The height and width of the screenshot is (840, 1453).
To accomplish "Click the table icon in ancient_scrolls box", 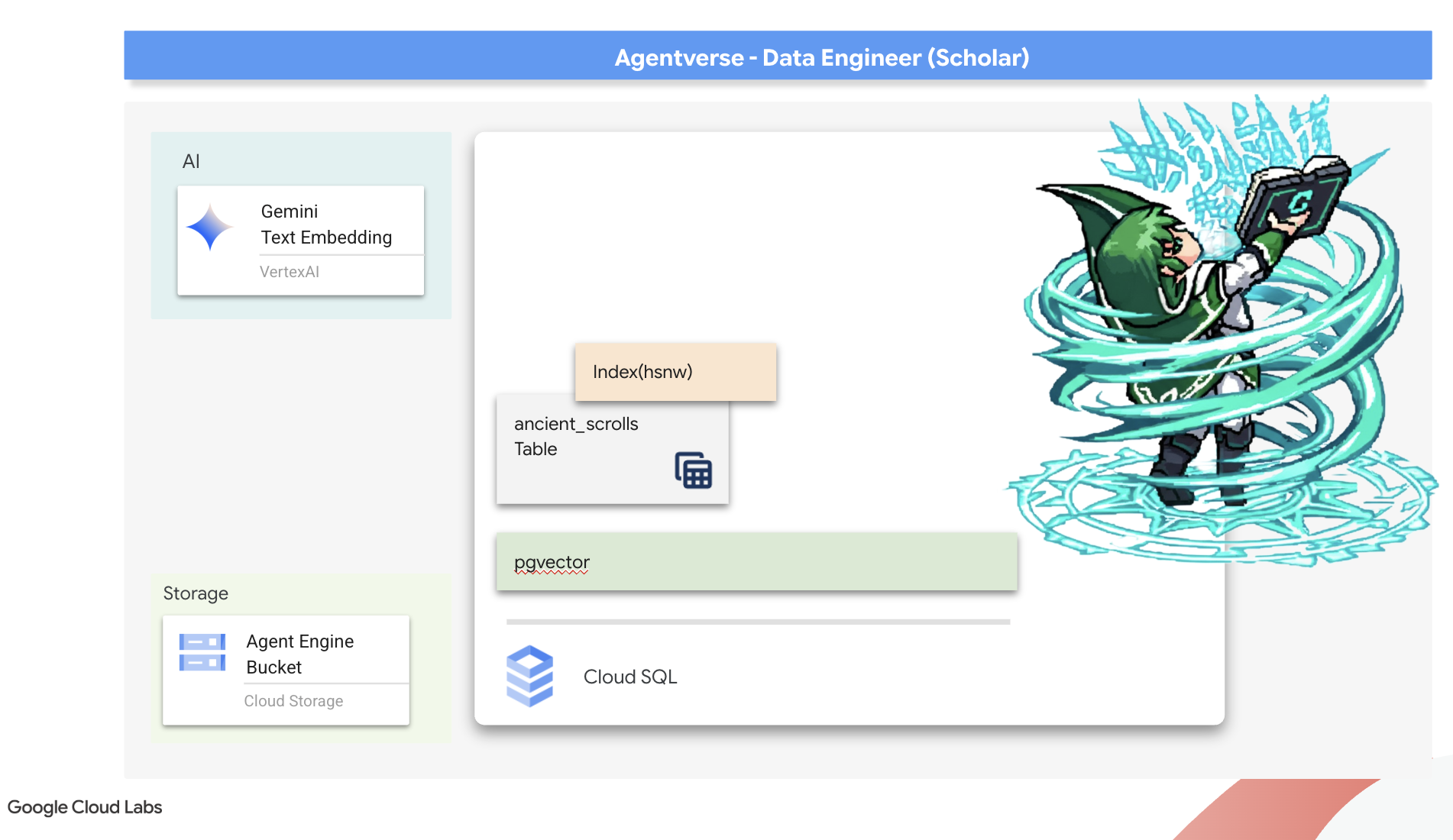I will pyautogui.click(x=693, y=470).
